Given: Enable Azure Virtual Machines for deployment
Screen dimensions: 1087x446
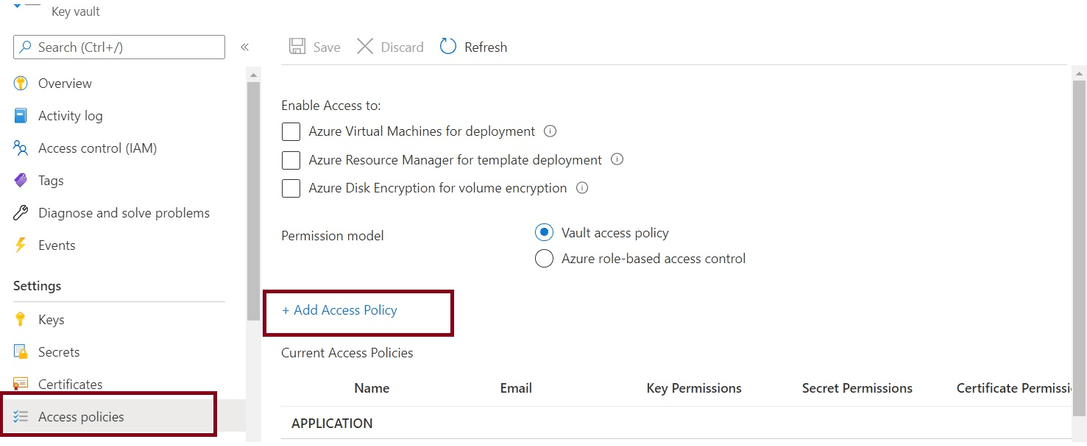Looking at the screenshot, I should [291, 131].
